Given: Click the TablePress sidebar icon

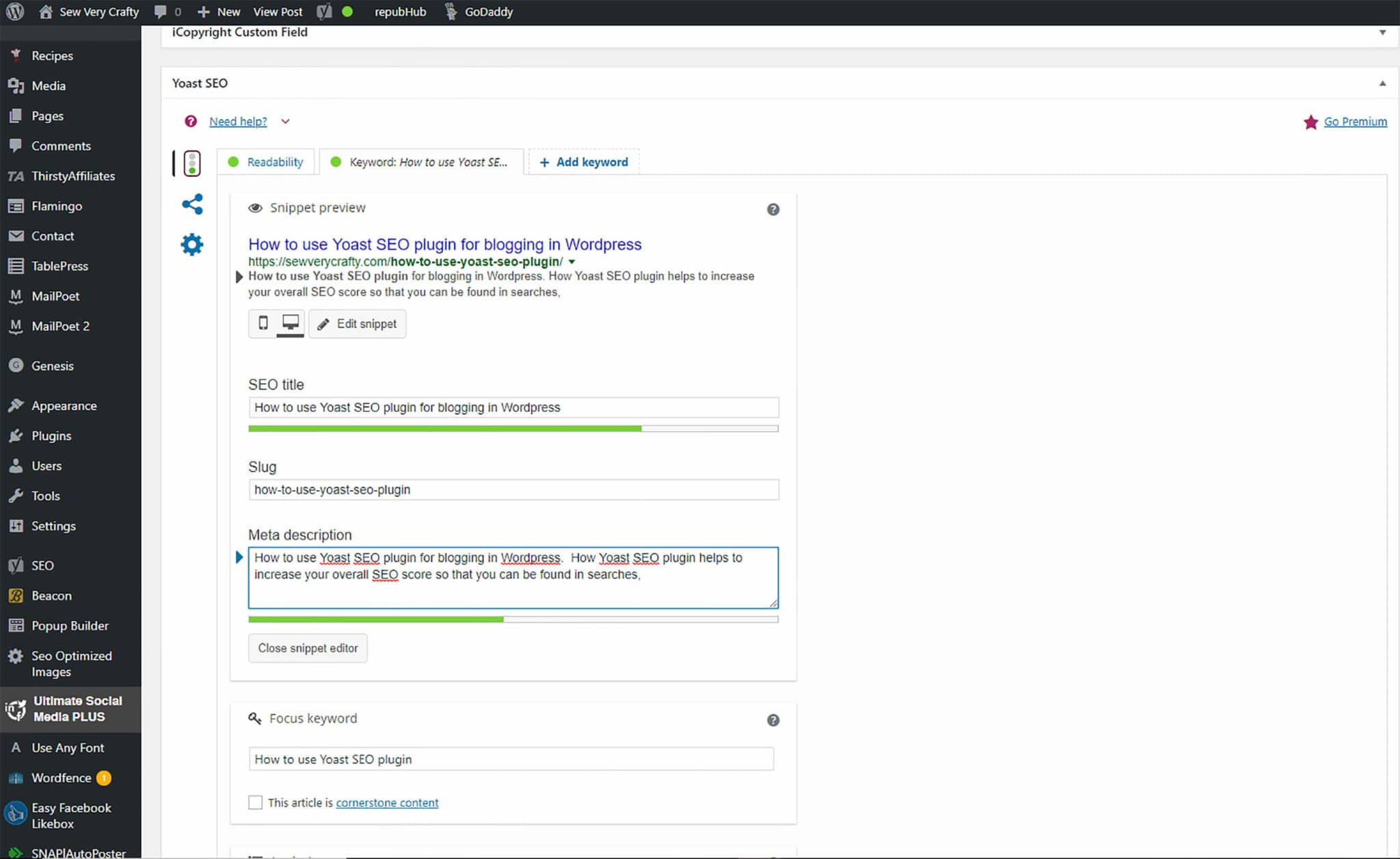Looking at the screenshot, I should pyautogui.click(x=16, y=266).
